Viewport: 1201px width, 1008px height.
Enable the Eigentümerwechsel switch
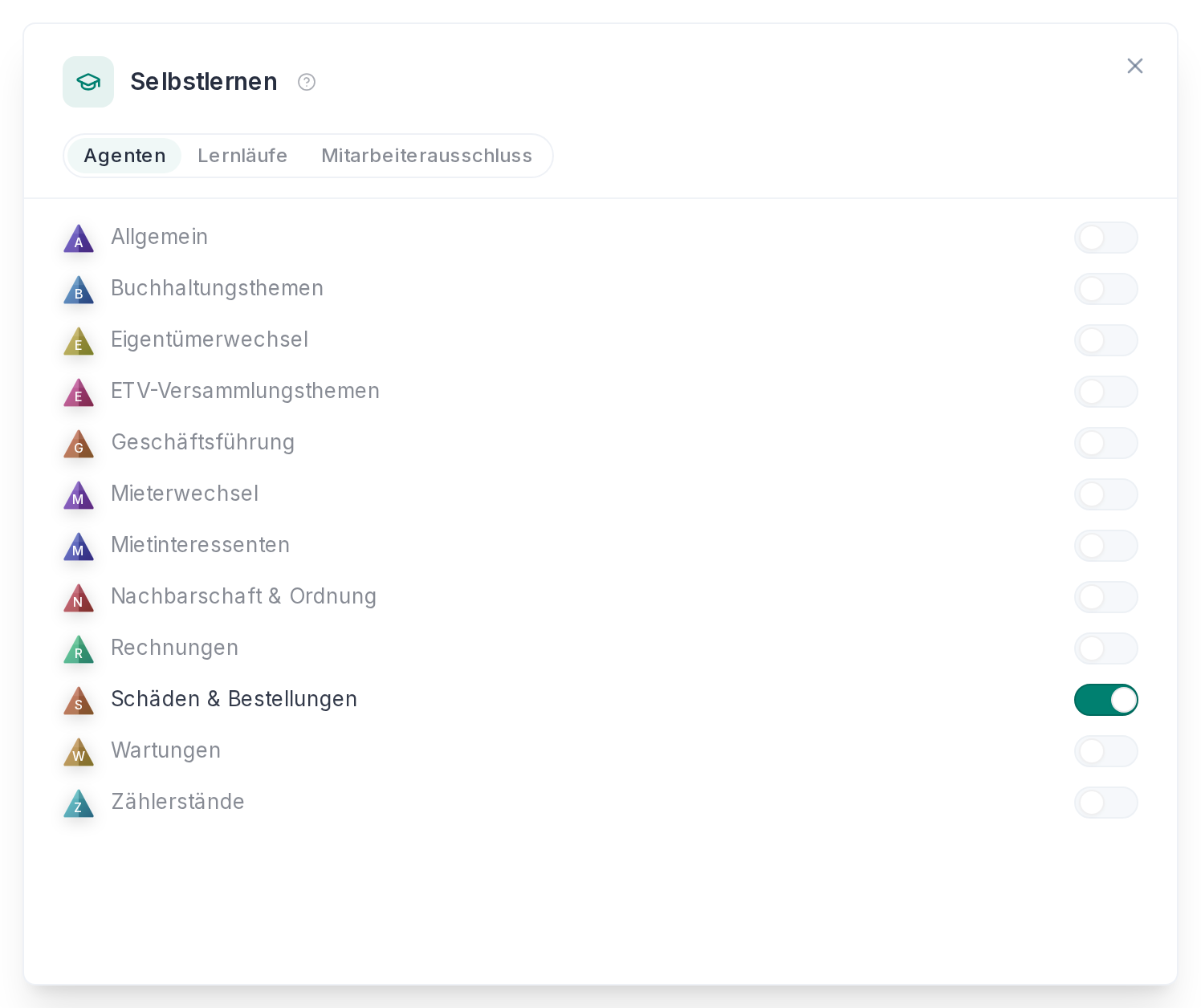tap(1106, 340)
